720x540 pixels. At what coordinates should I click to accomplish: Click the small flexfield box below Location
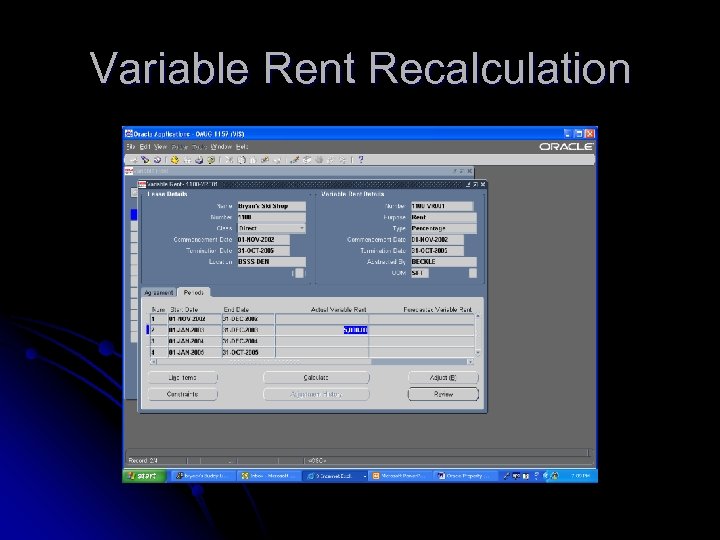(299, 273)
